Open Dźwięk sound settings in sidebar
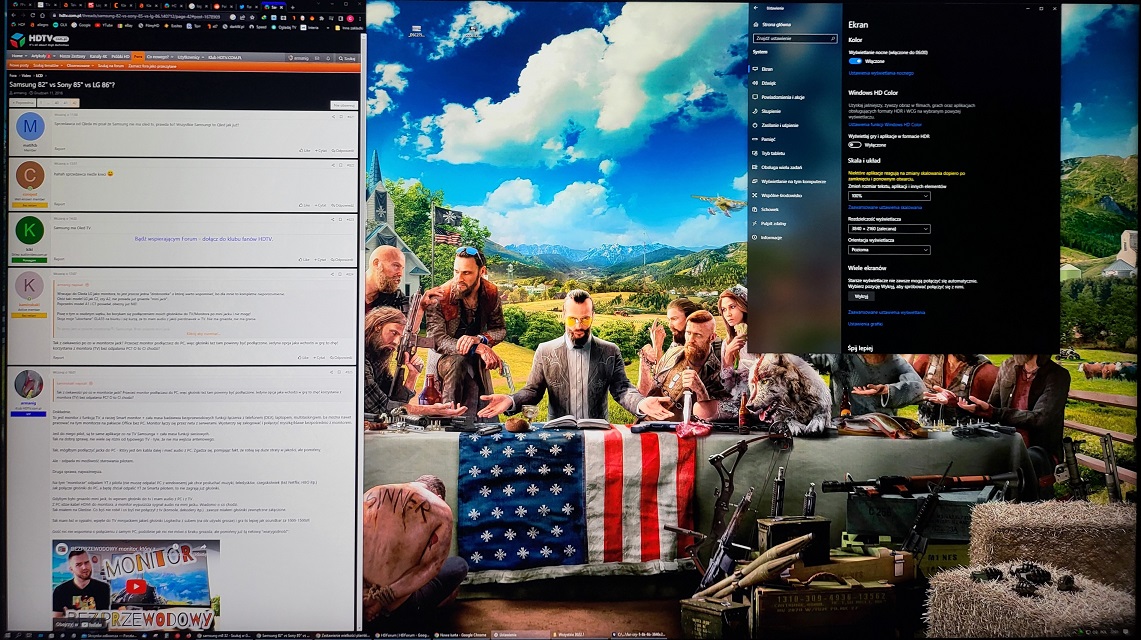This screenshot has width=1141, height=640. (765, 83)
